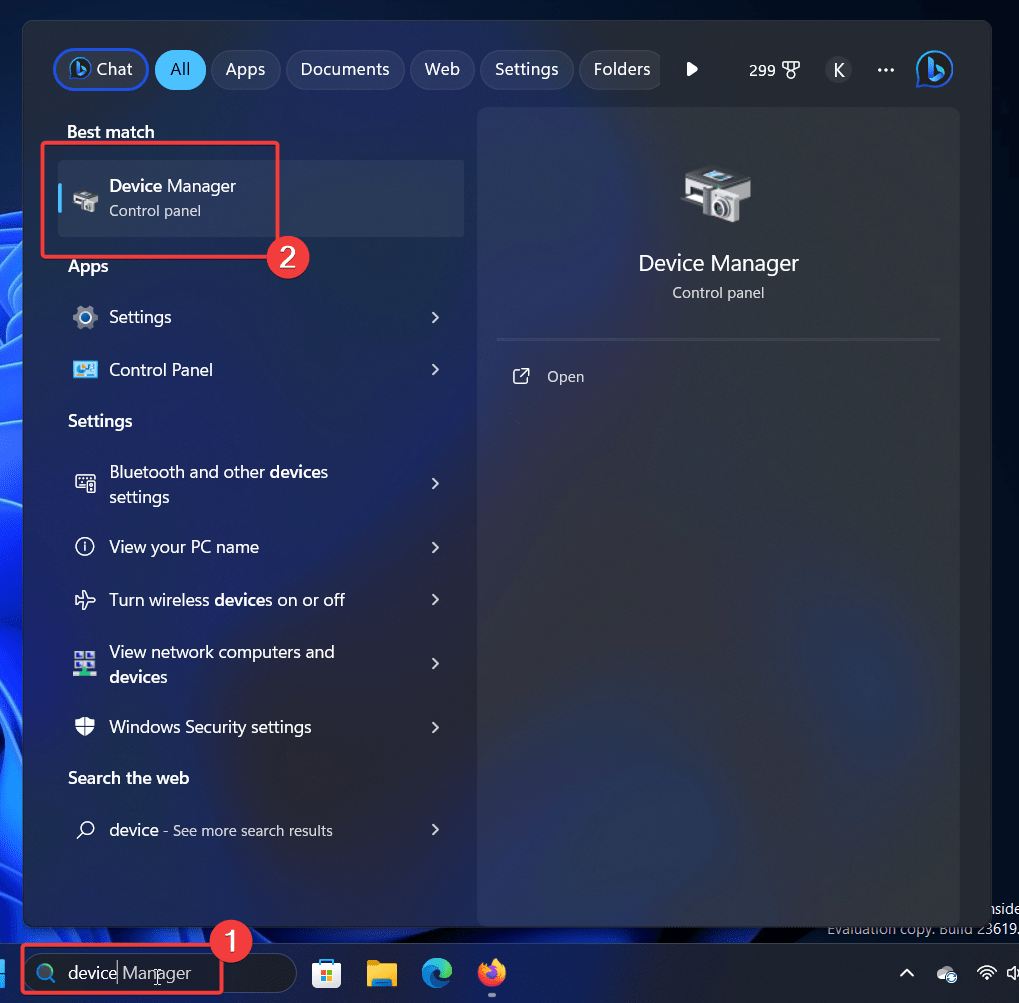Image resolution: width=1019 pixels, height=1003 pixels.
Task: Click the open-external icon beside Open
Action: point(521,376)
